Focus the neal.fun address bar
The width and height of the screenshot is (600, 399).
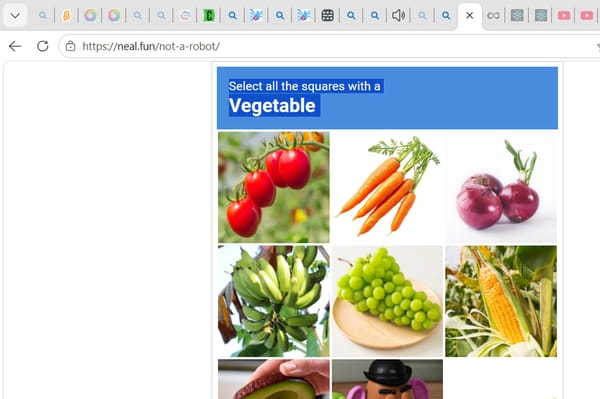click(x=329, y=46)
